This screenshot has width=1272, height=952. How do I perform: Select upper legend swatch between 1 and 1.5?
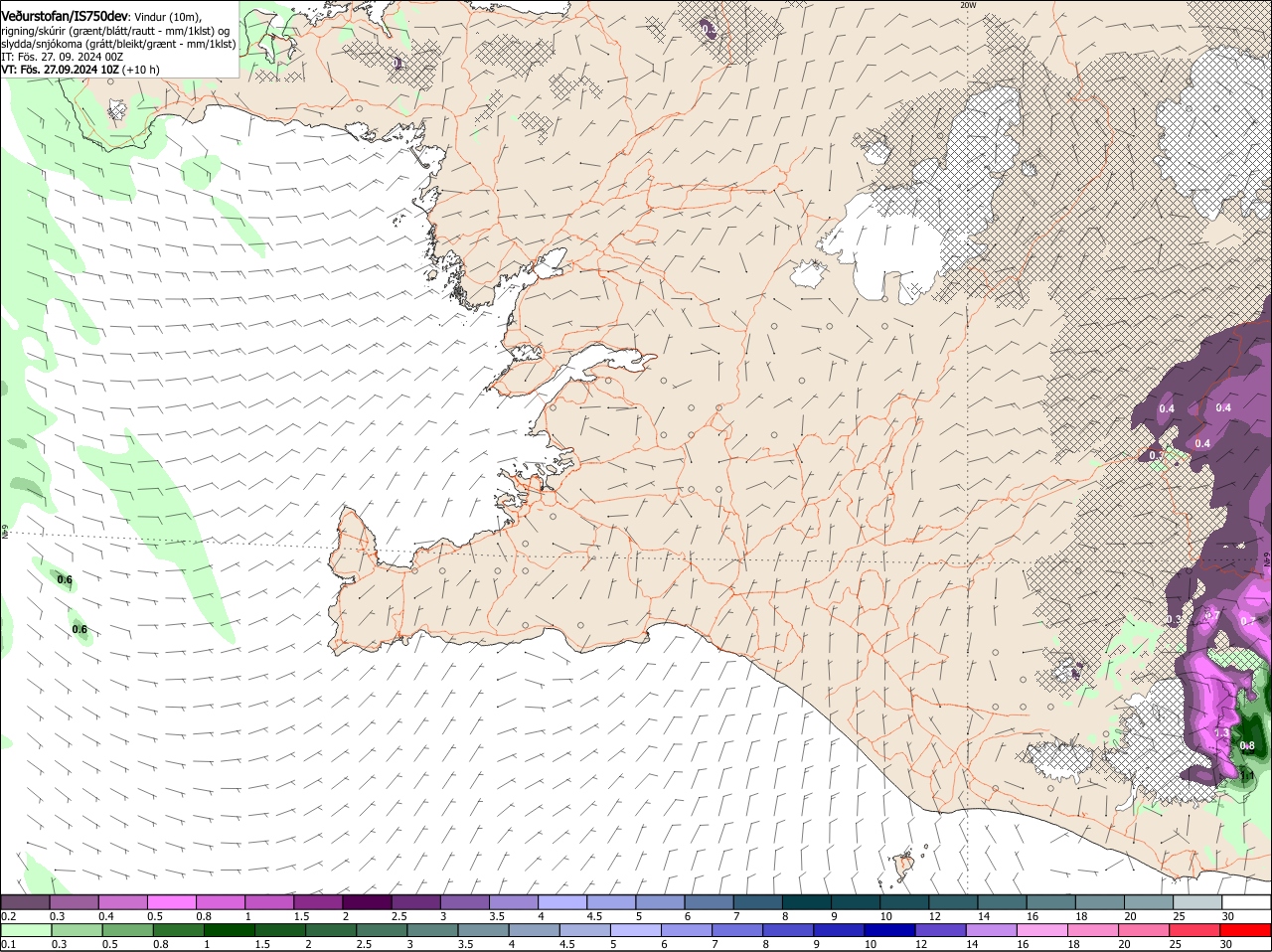pos(269,901)
